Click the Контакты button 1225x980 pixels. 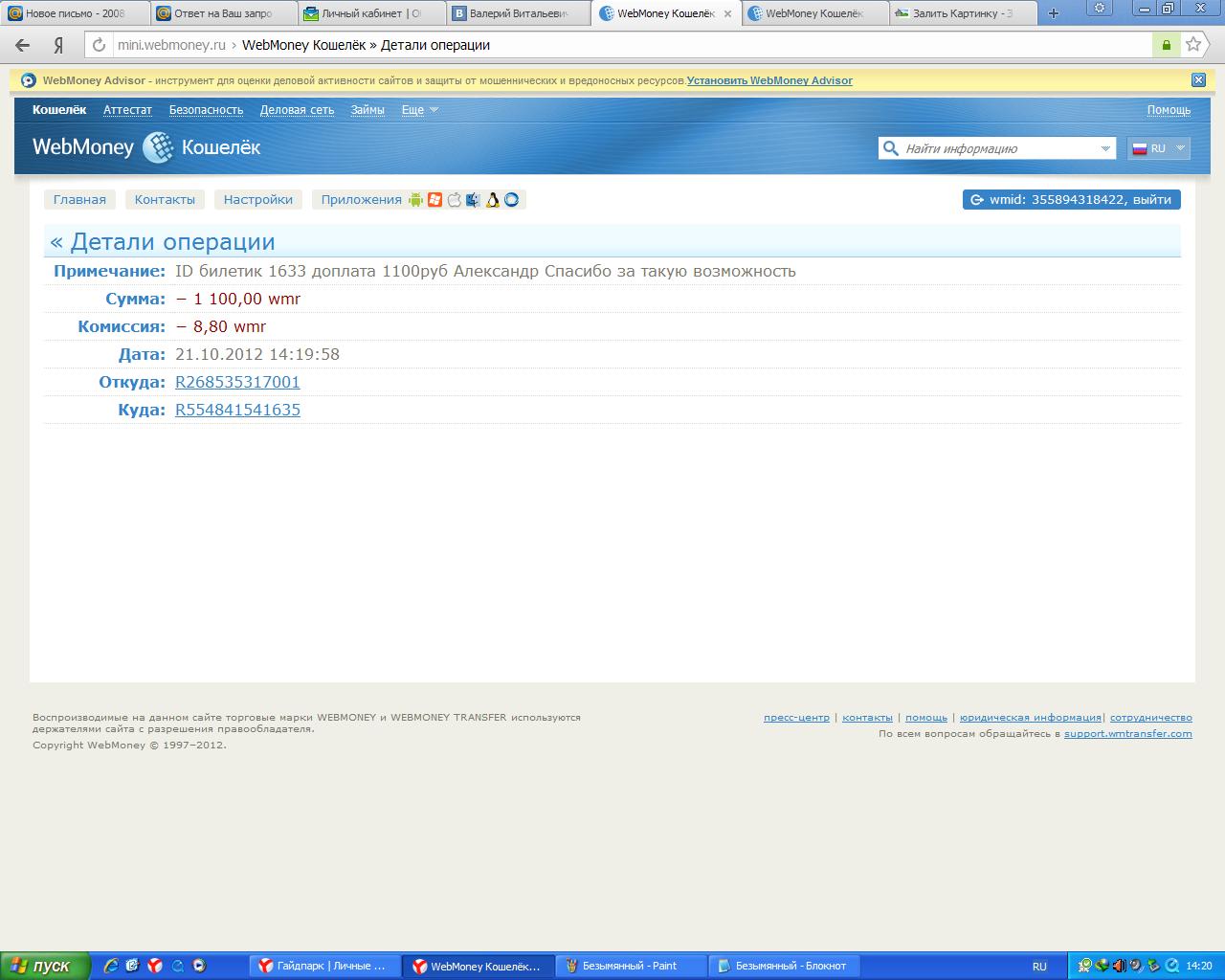pyautogui.click(x=165, y=199)
